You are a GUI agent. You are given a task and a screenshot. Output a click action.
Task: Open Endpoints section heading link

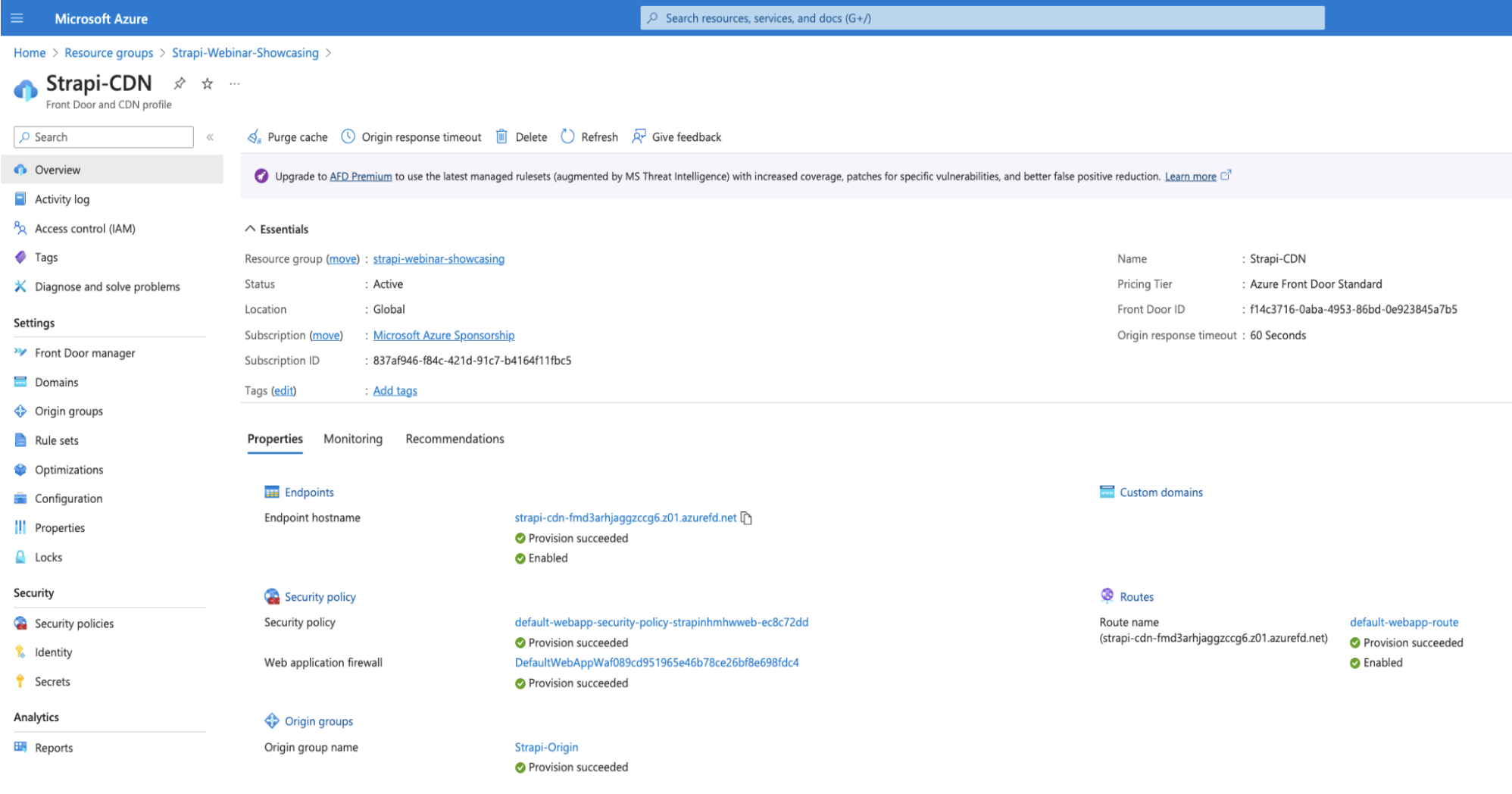click(x=309, y=492)
